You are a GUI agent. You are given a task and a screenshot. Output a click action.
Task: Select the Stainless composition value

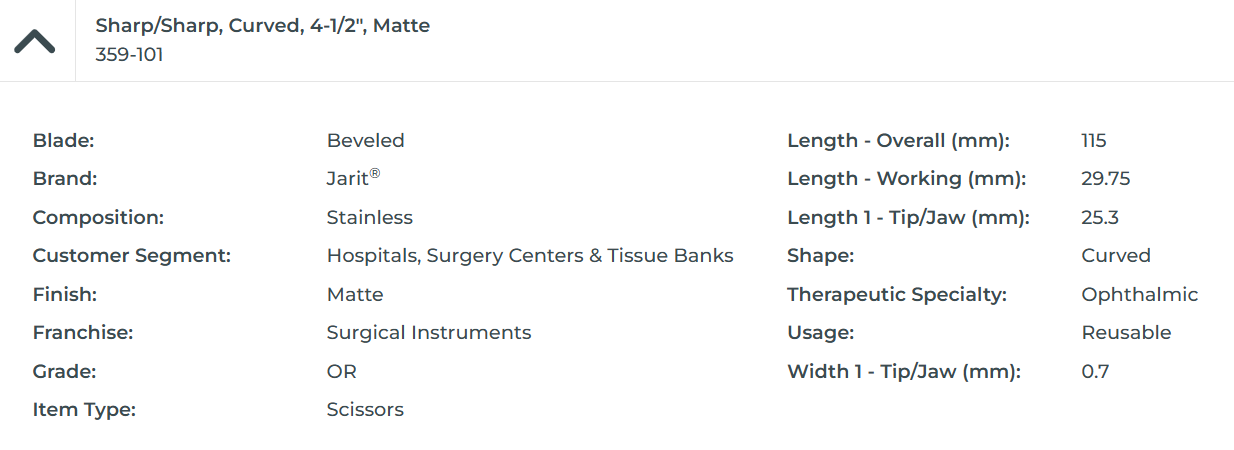(x=369, y=218)
